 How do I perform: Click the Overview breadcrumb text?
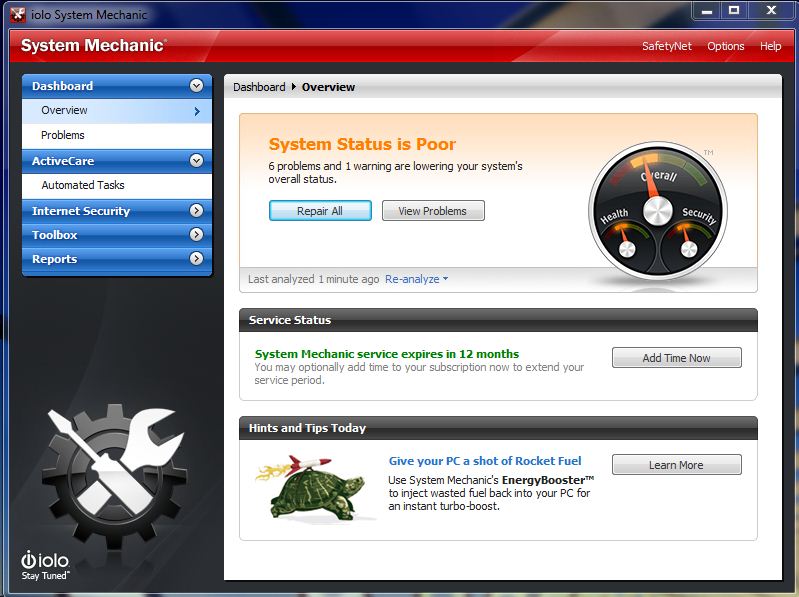(x=328, y=87)
